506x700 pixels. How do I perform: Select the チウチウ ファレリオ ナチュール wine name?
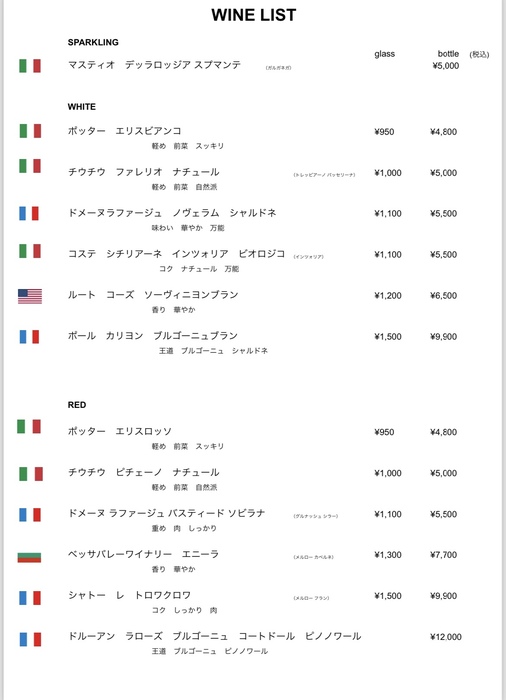tap(143, 172)
